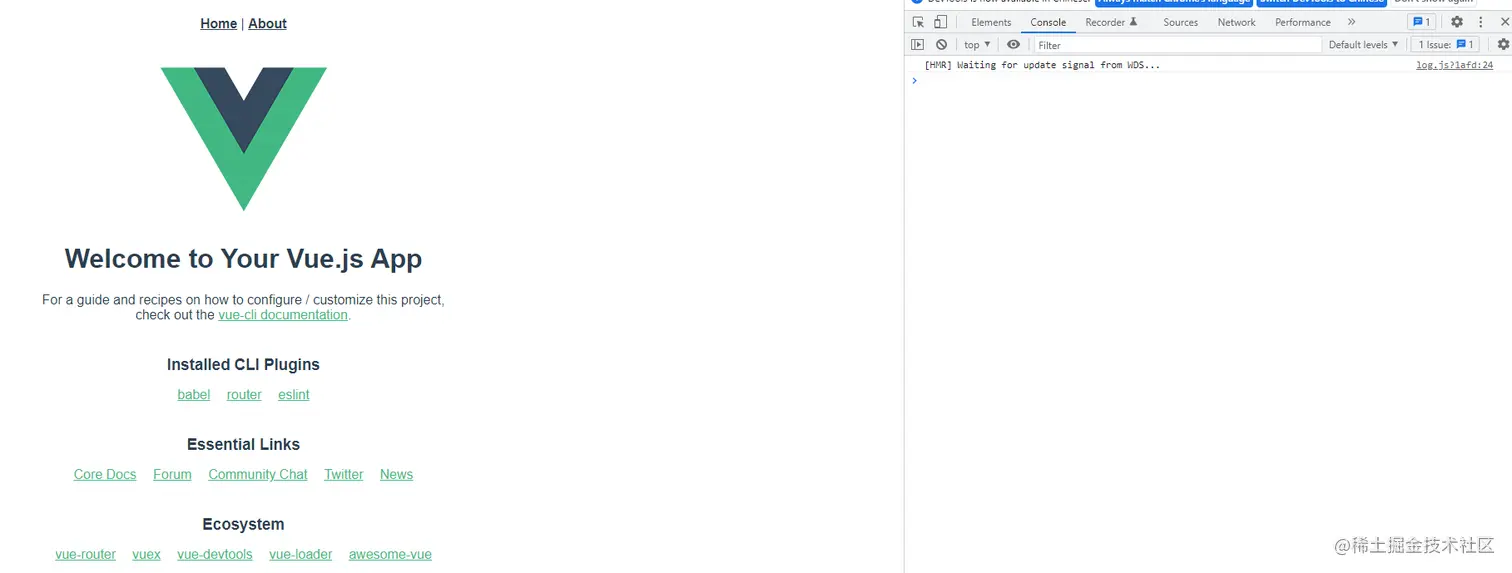
Task: Open the Default levels dropdown
Action: pyautogui.click(x=1363, y=45)
